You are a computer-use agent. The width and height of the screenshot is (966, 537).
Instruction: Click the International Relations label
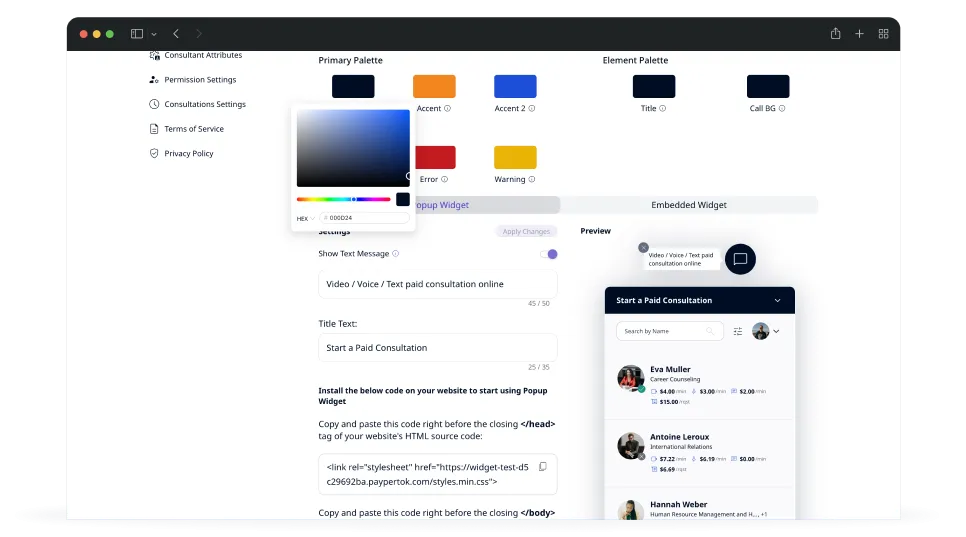pyautogui.click(x=681, y=447)
